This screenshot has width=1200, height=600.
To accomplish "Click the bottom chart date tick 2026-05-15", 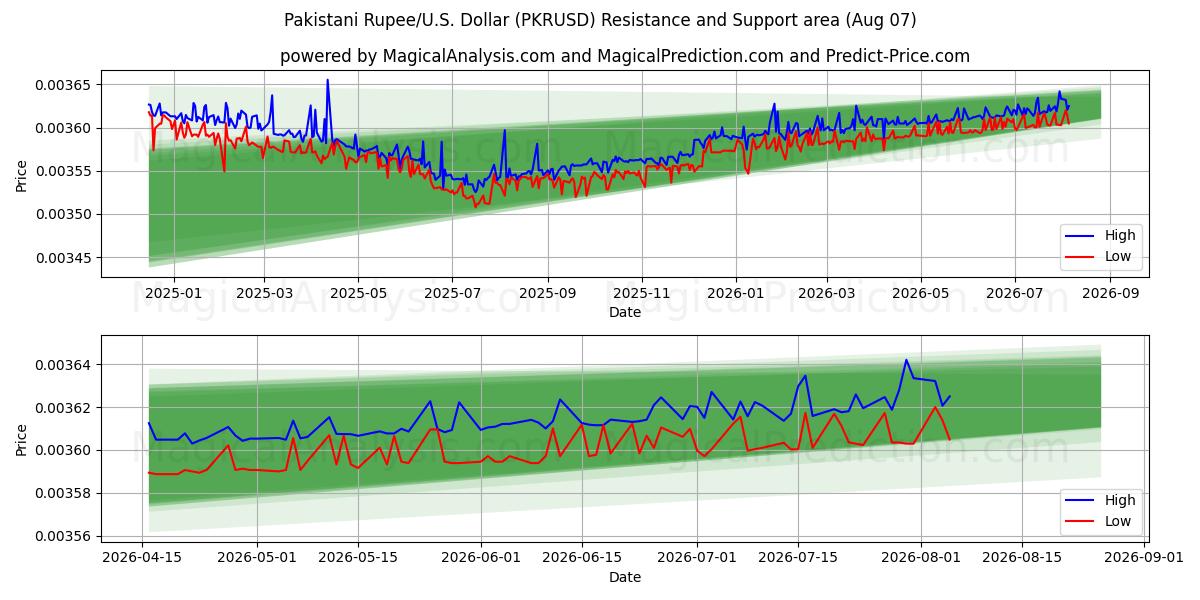I will pyautogui.click(x=359, y=558).
